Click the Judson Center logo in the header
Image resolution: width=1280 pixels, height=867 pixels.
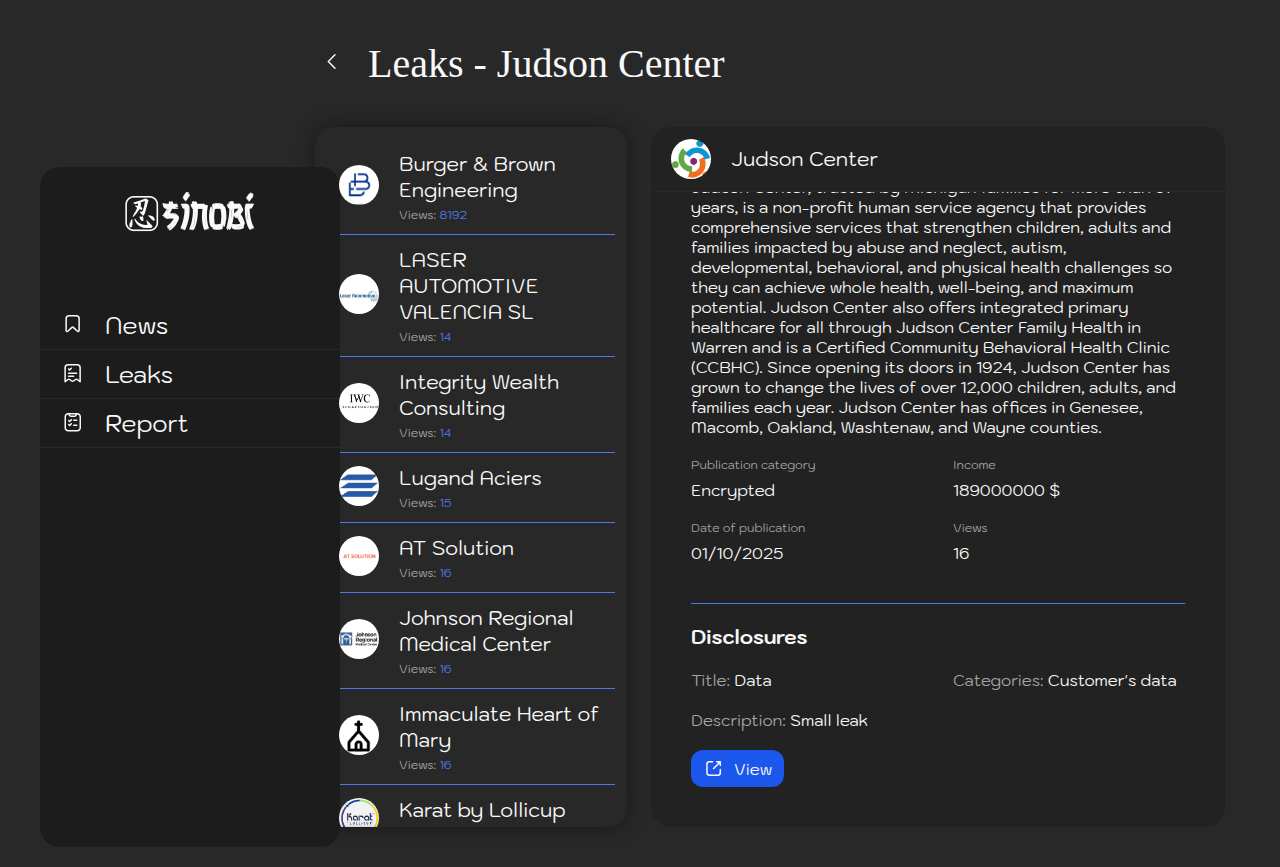[x=691, y=159]
